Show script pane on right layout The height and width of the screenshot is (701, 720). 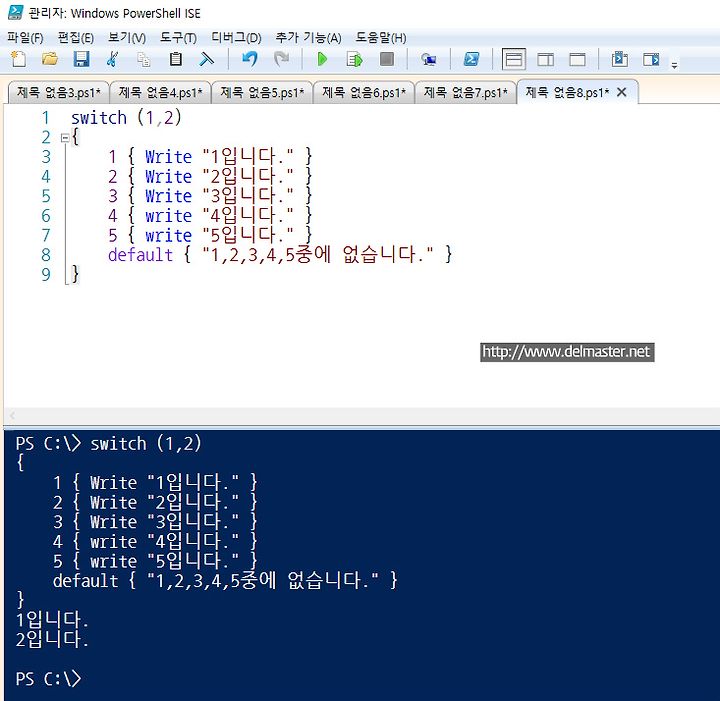(x=546, y=59)
